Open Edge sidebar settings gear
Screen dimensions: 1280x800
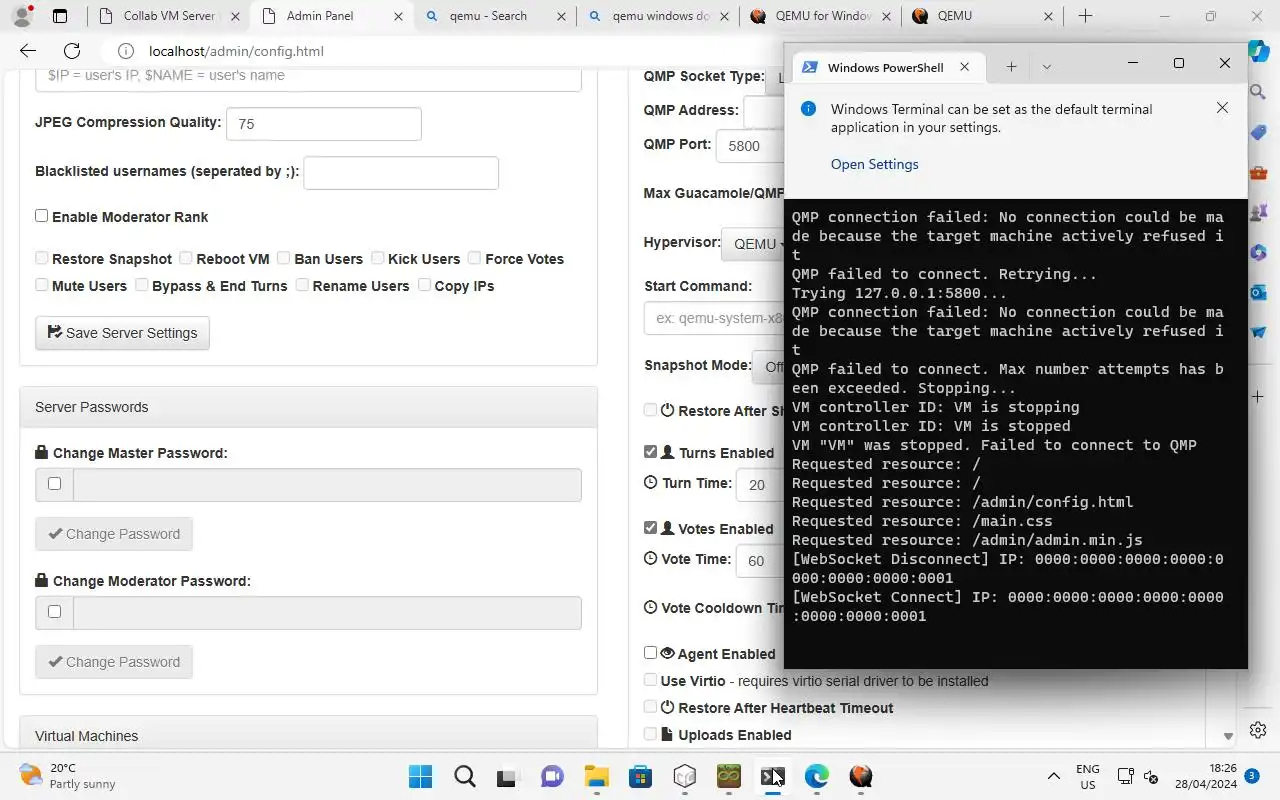pos(1258,730)
